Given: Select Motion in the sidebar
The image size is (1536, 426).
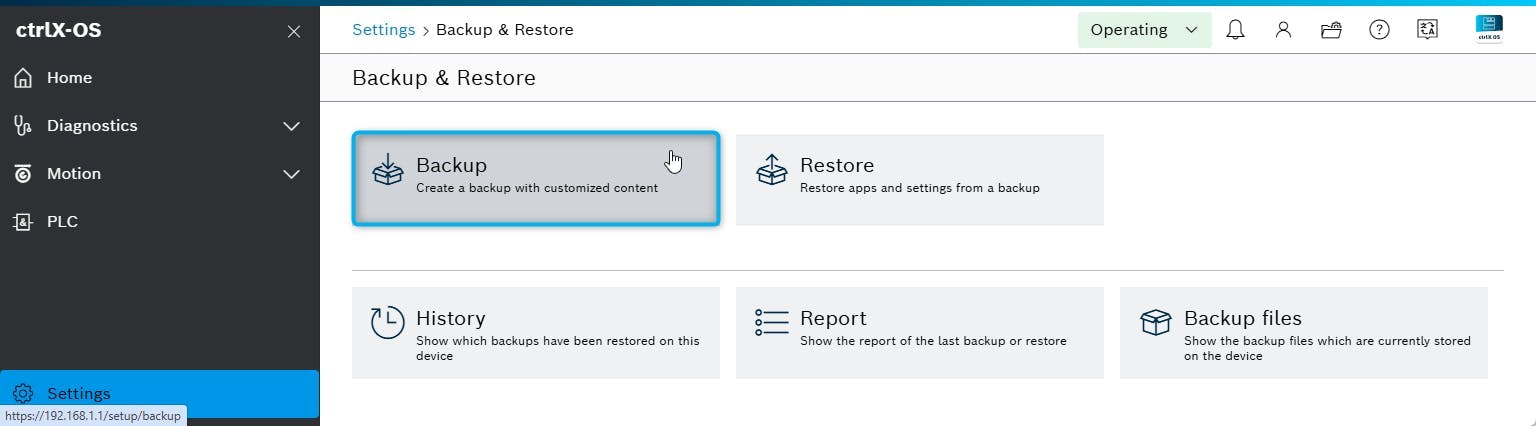Looking at the screenshot, I should pyautogui.click(x=74, y=174).
